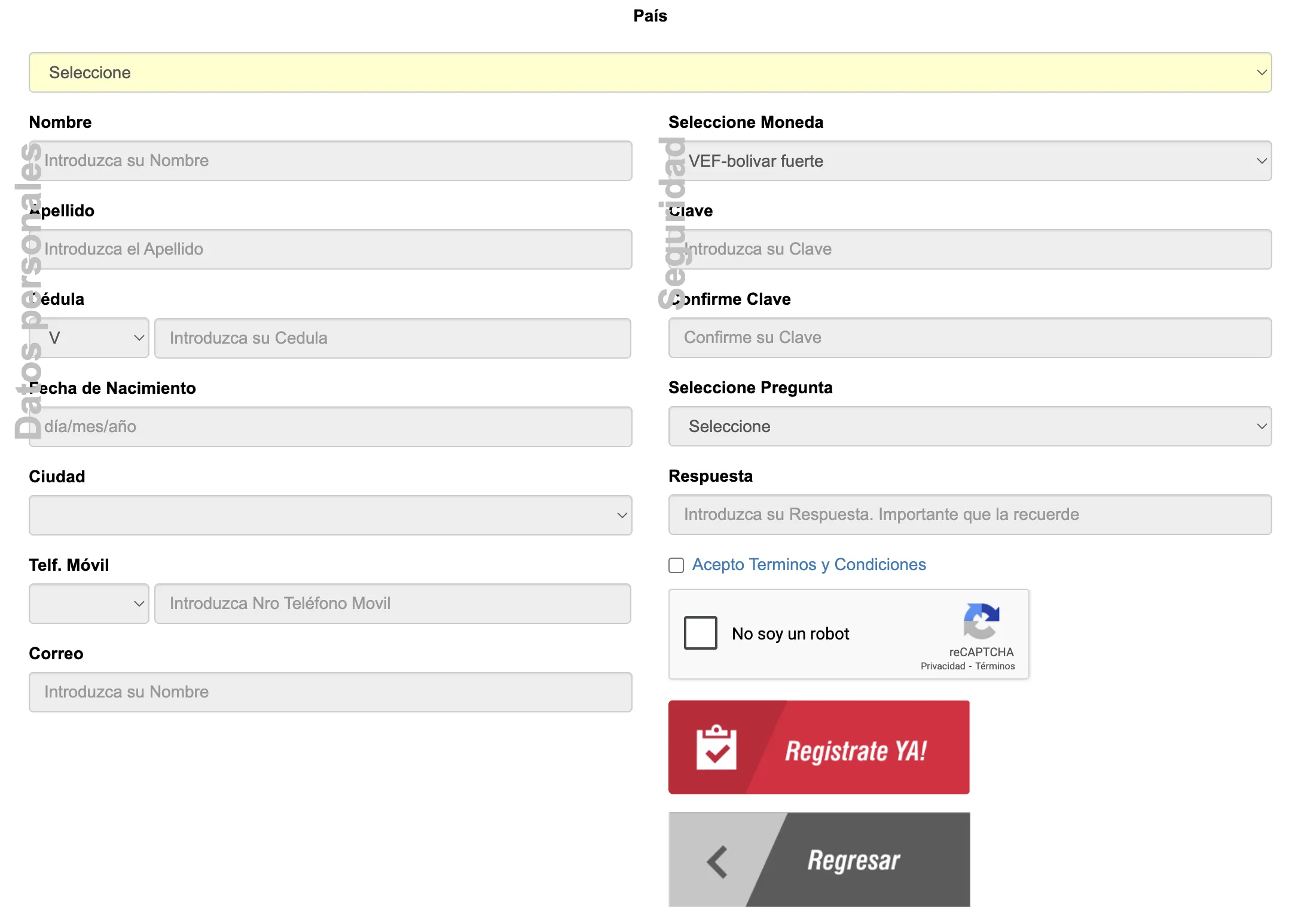Open the Ciudad dropdown

click(x=331, y=515)
